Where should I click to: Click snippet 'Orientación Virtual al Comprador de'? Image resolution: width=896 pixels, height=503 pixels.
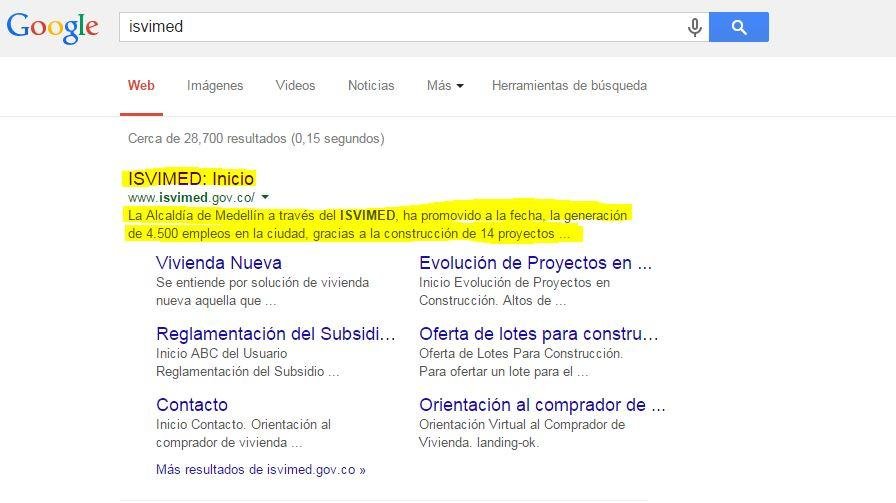(x=522, y=424)
